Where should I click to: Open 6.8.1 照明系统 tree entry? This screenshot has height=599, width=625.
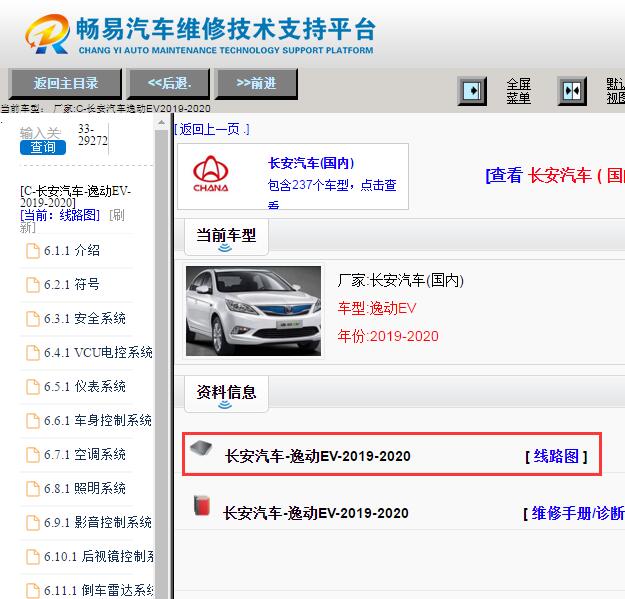tap(85, 489)
